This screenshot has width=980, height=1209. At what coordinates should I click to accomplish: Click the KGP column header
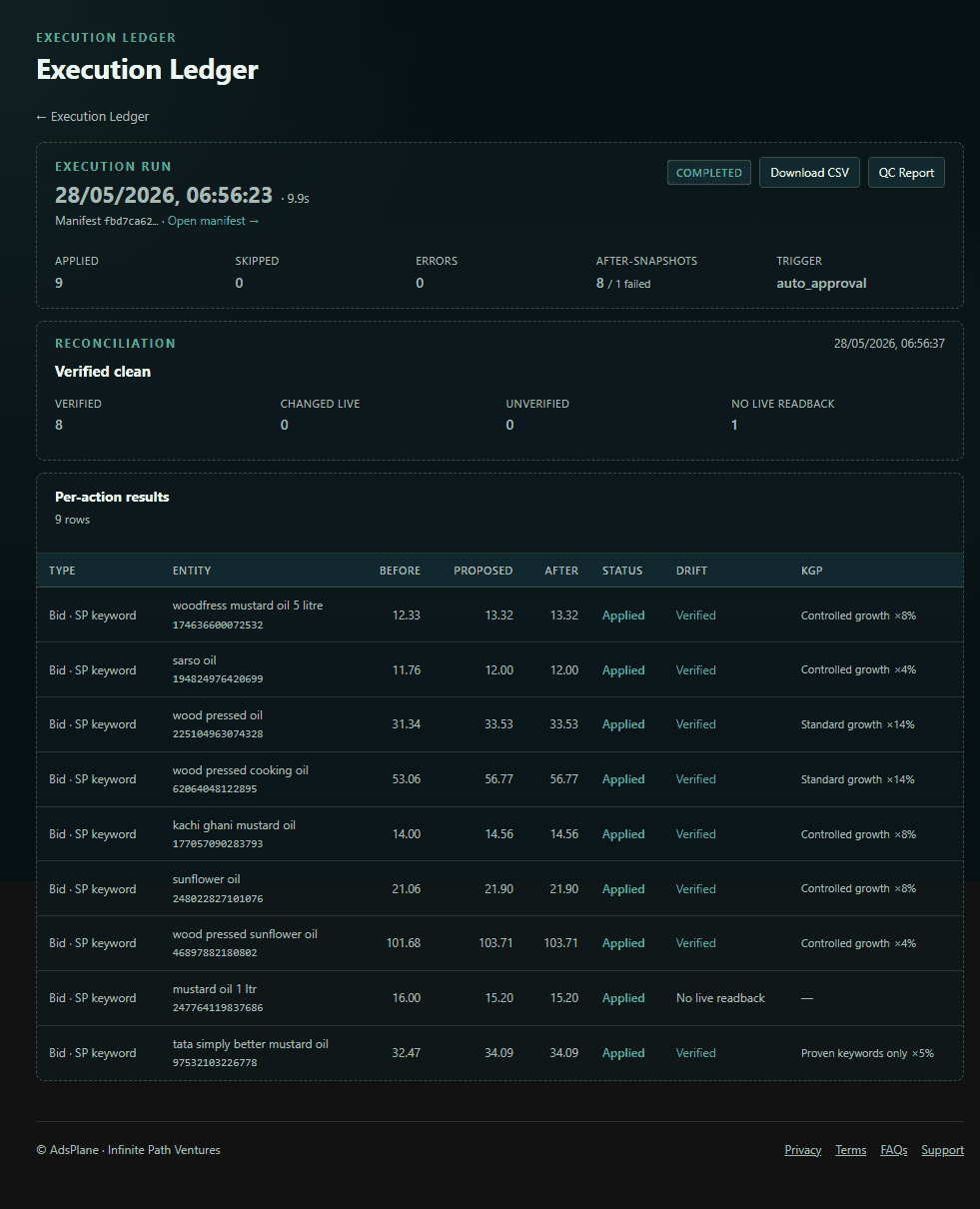(x=812, y=571)
